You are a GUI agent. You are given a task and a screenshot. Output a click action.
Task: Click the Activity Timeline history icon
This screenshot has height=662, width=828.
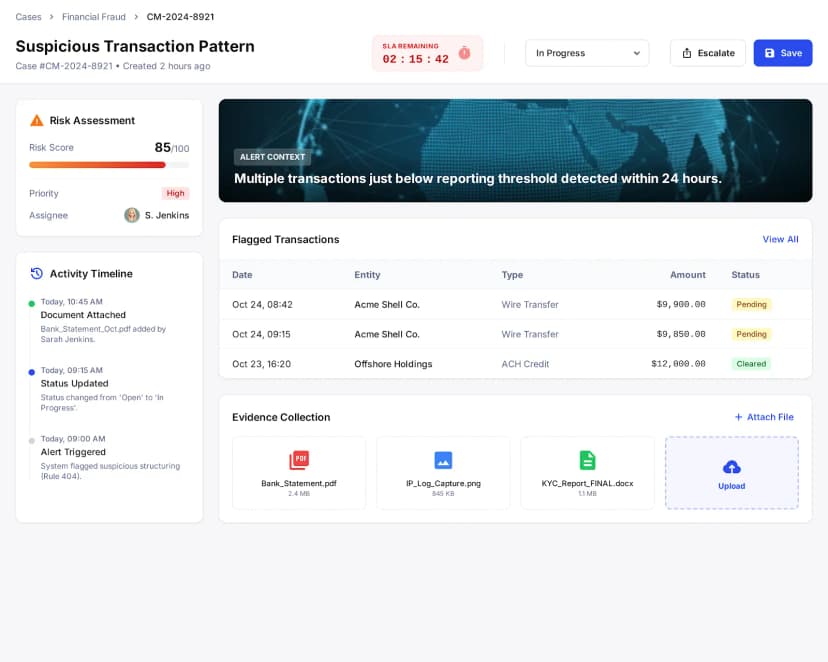click(x=37, y=273)
